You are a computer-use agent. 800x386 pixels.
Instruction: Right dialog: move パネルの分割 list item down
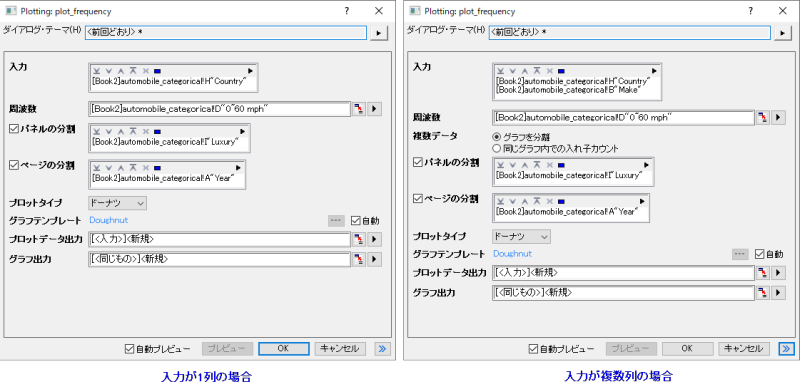tap(512, 165)
